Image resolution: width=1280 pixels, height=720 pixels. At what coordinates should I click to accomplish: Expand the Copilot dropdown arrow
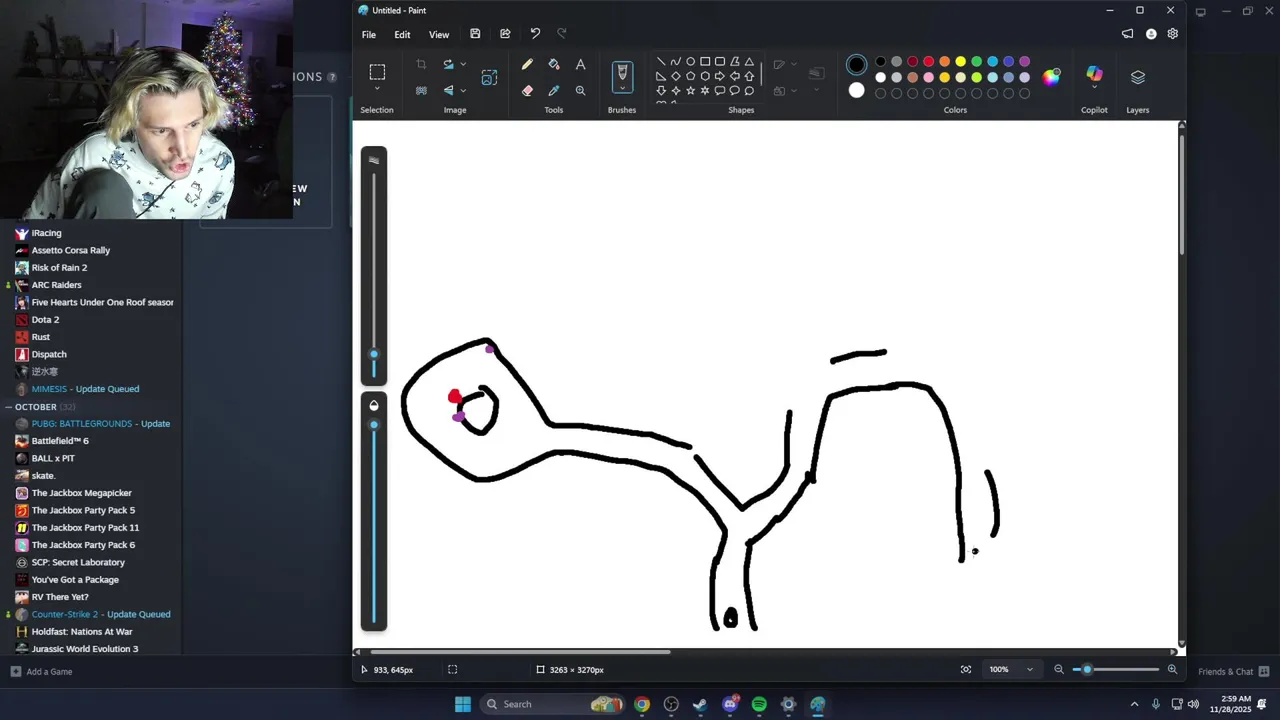click(1094, 87)
